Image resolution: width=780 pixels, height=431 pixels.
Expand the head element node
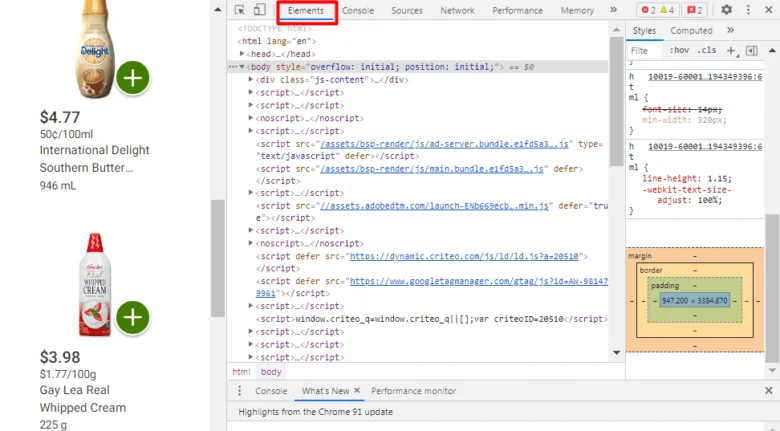[x=242, y=54]
